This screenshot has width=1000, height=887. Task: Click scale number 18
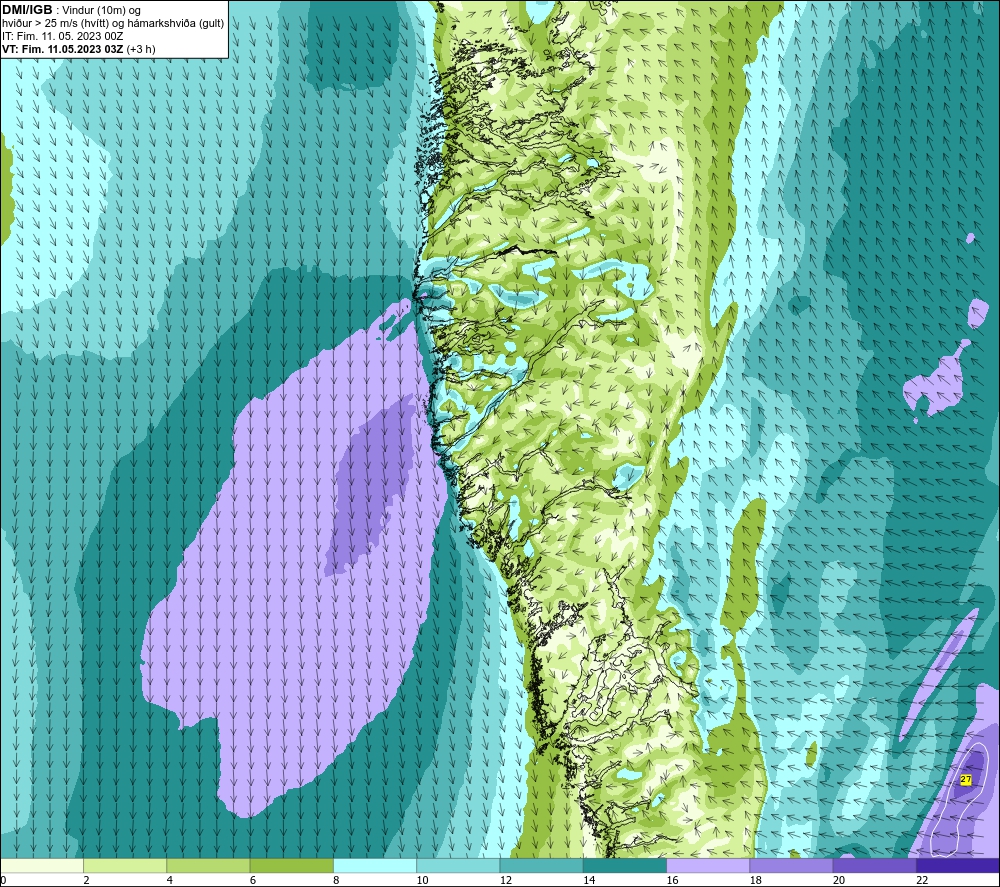coord(756,880)
